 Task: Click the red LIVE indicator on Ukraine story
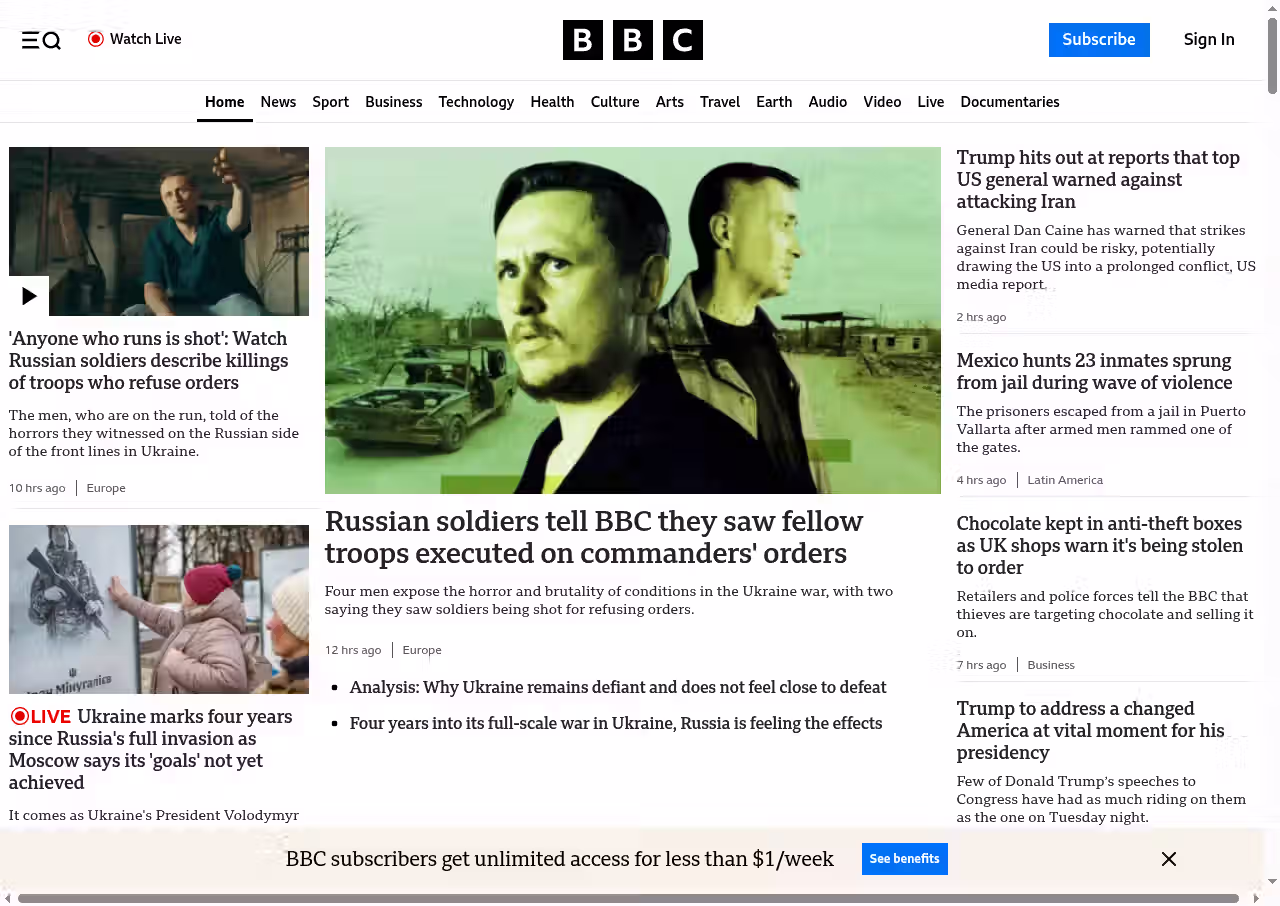41,716
